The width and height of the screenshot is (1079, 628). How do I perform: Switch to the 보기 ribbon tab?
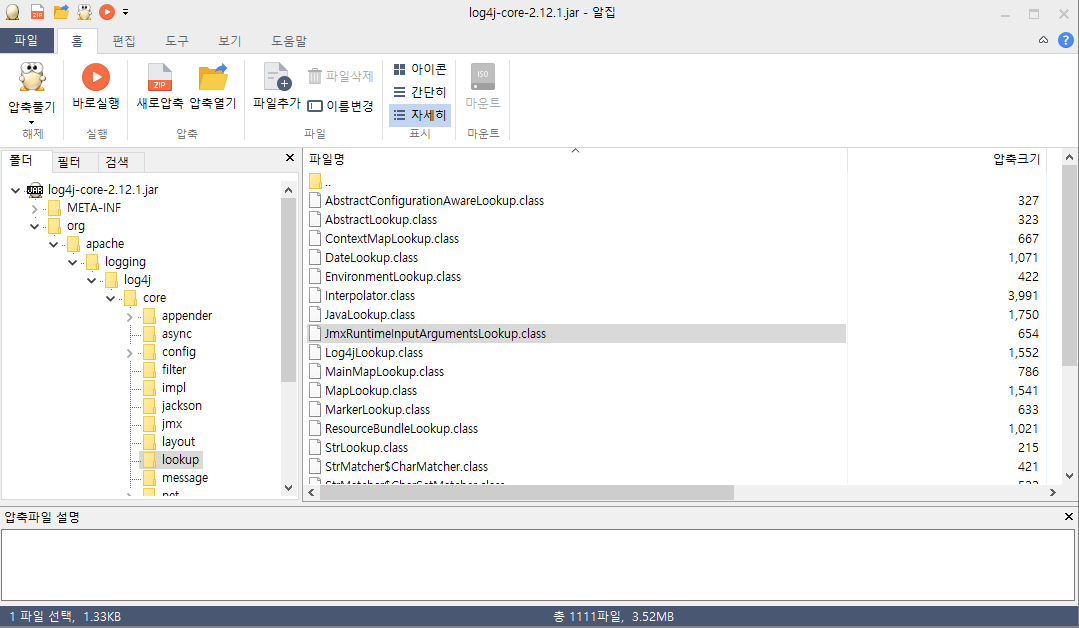(x=230, y=41)
